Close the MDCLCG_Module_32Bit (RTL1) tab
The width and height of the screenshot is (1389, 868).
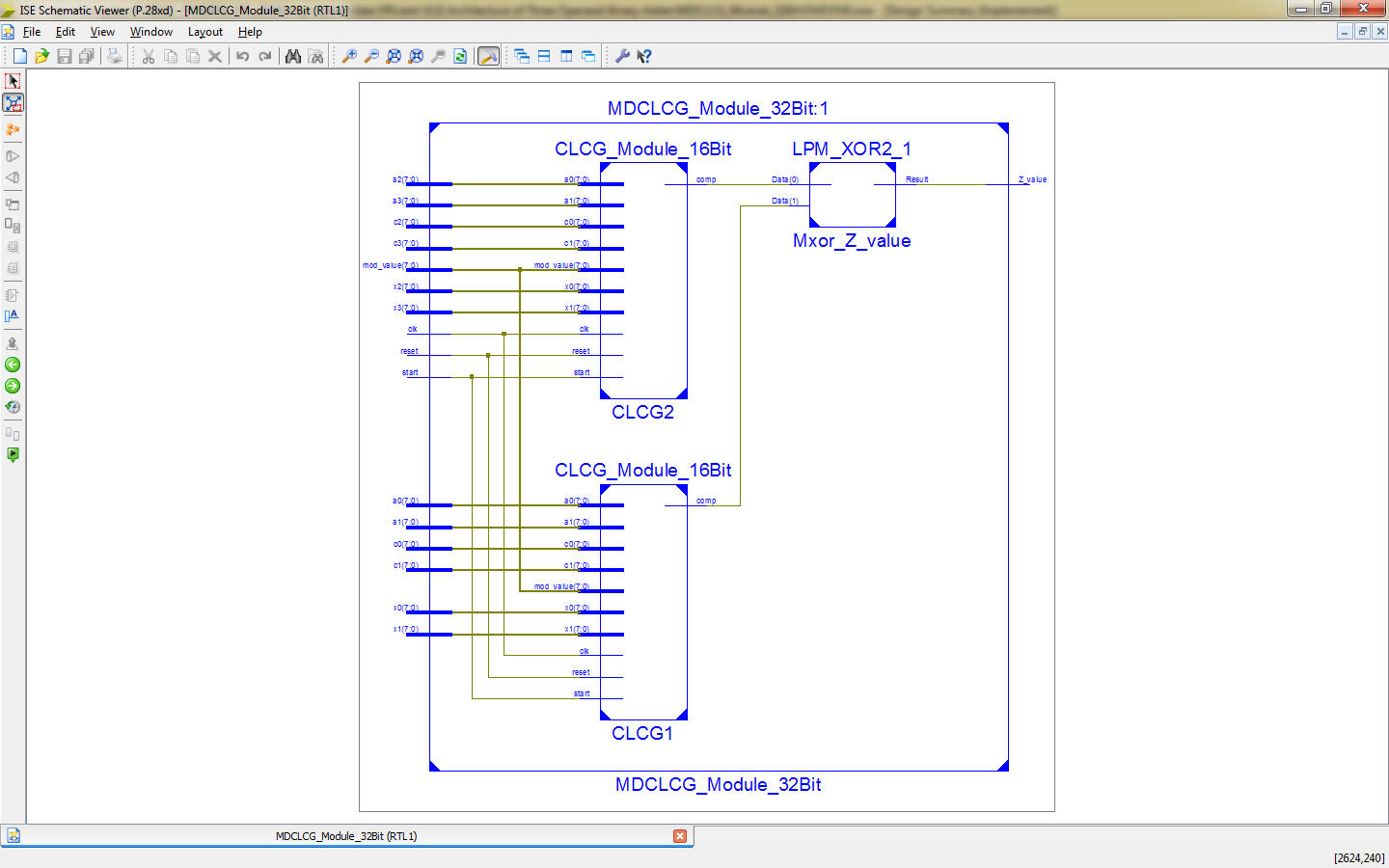680,836
